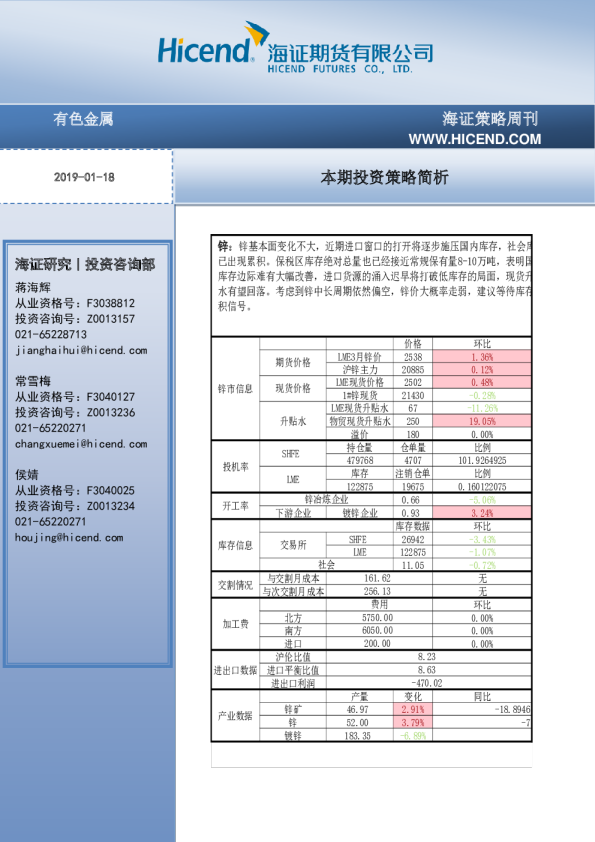Click the consulting number Z0013236 line
Image resolution: width=595 pixels, height=842 pixels.
pos(75,412)
